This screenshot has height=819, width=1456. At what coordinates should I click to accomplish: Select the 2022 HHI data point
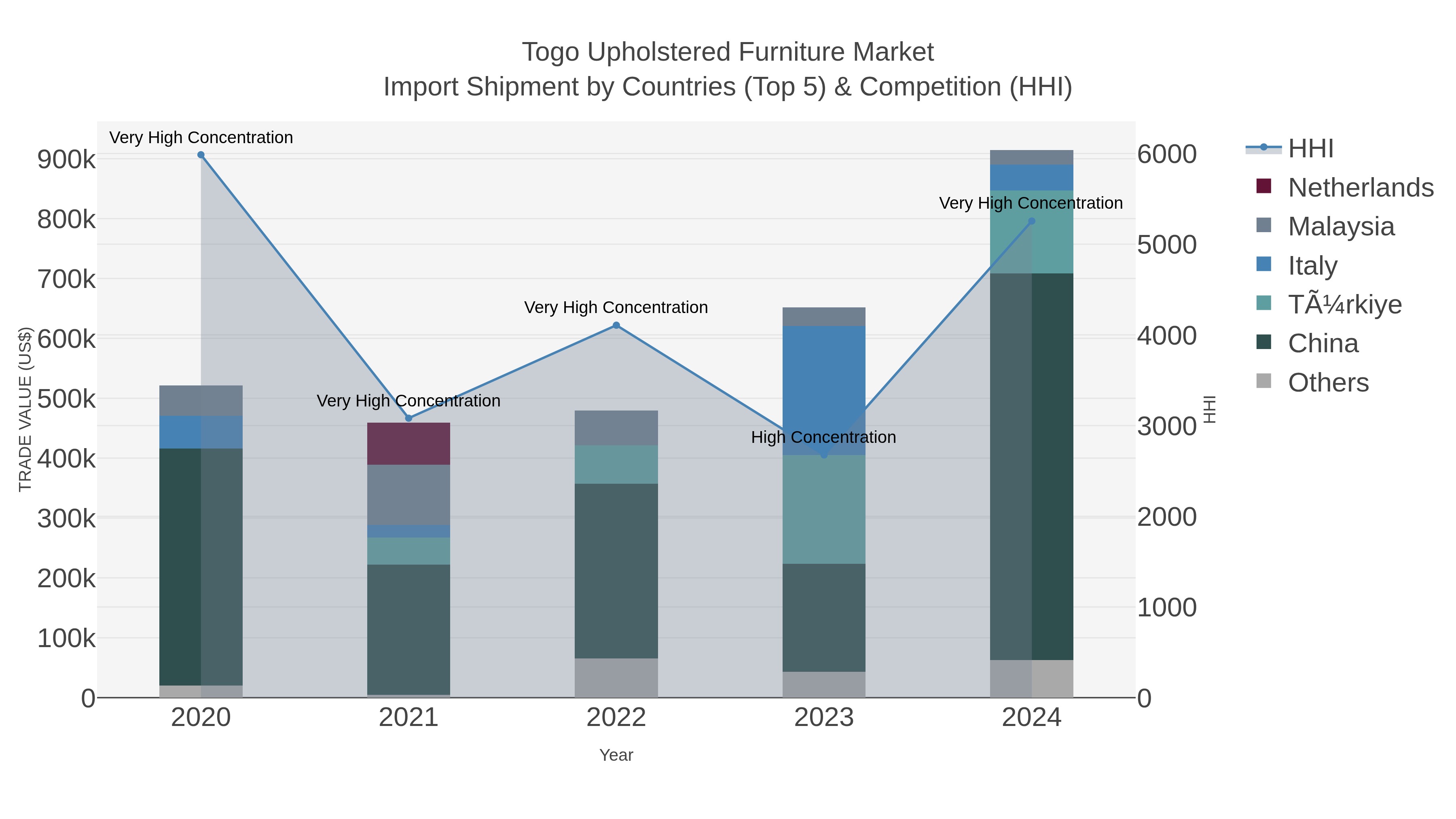click(616, 325)
